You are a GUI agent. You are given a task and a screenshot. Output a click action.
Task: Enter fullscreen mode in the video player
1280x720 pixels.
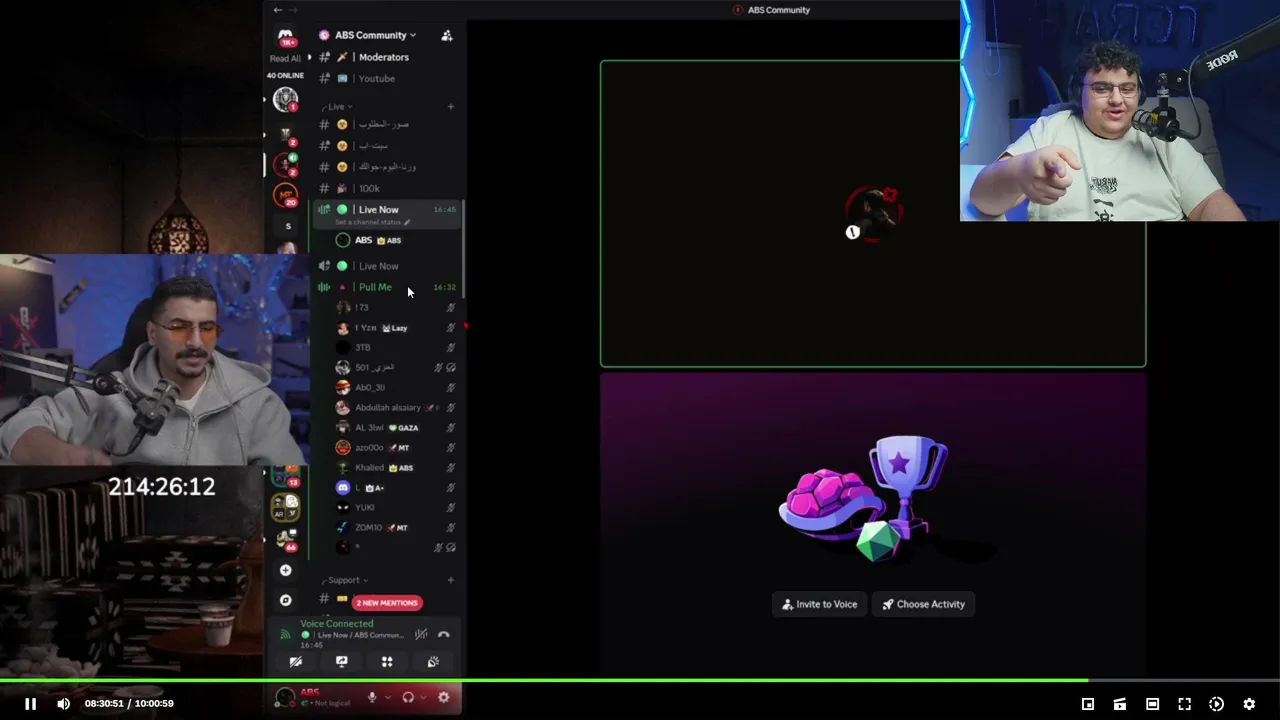click(x=1184, y=704)
